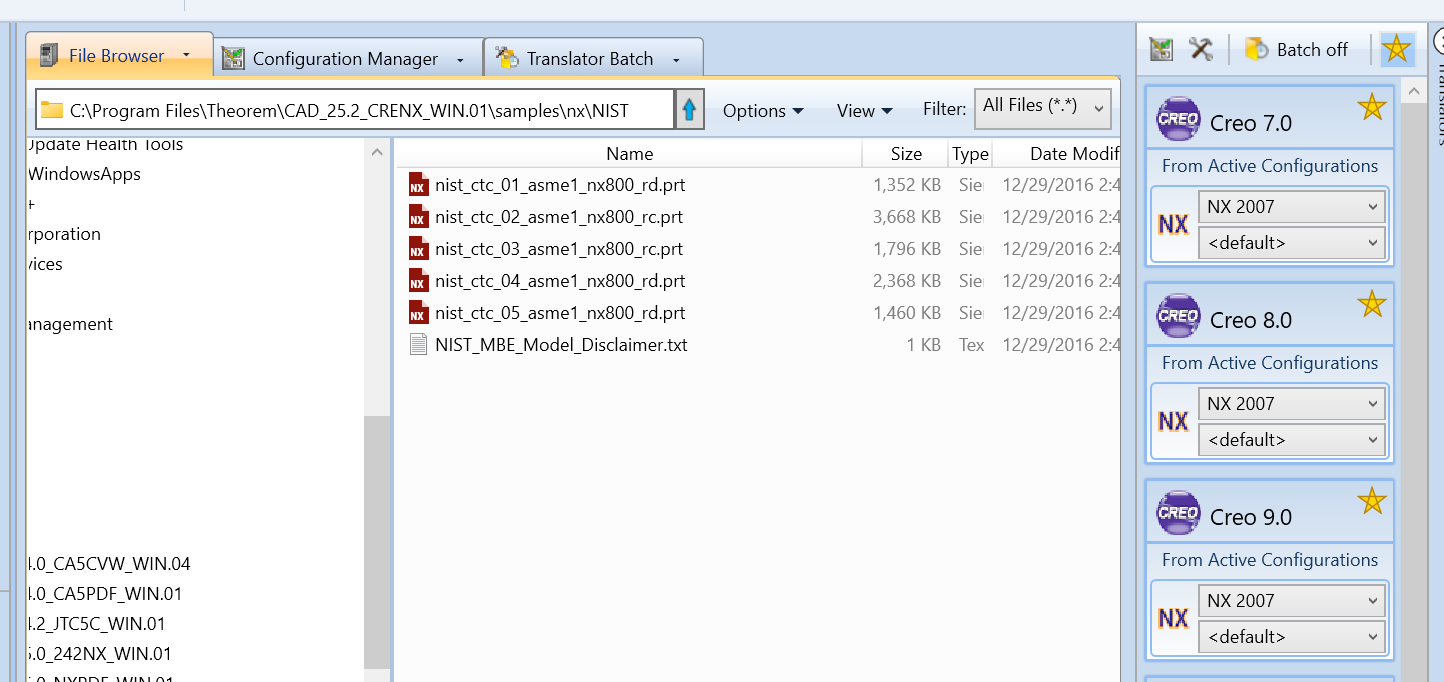Select file nist_ctc_03_asme1_nx800_rc.prt
This screenshot has height=682, width=1444.
tap(559, 249)
